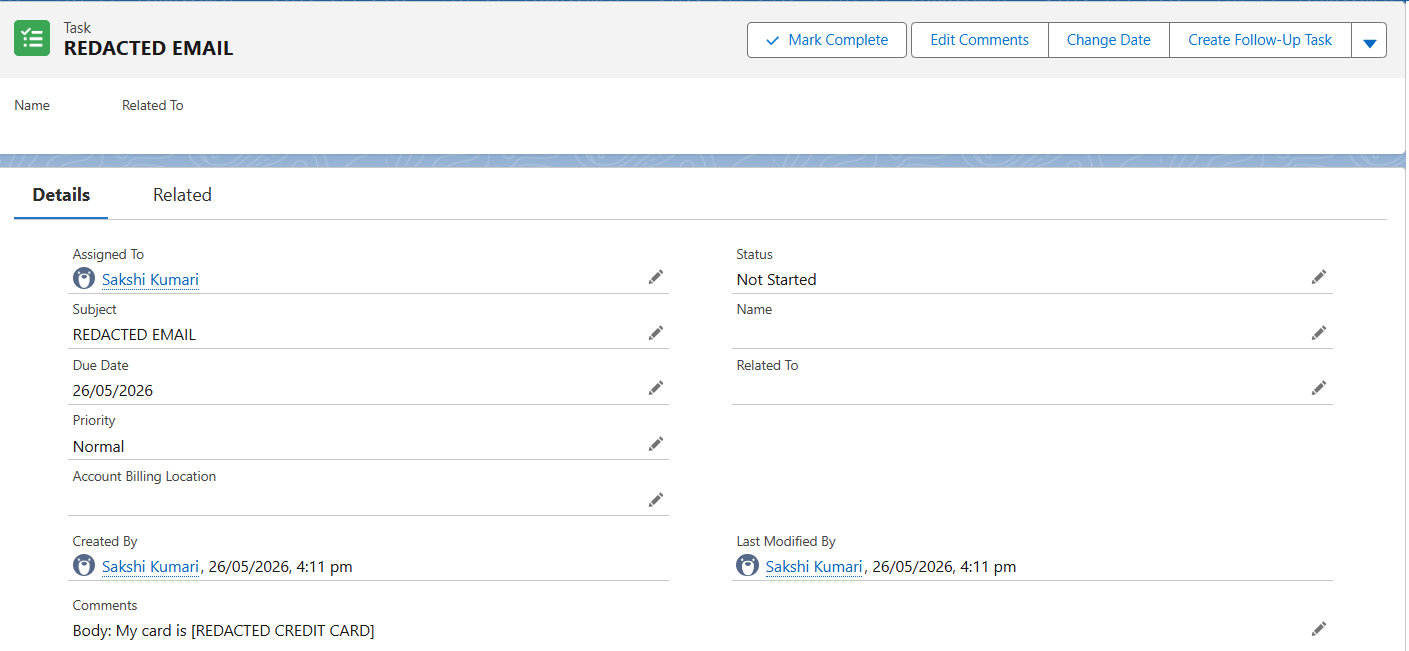Viewport: 1409px width, 651px height.
Task: Edit the right-column Name field pencil
Action: click(1319, 333)
